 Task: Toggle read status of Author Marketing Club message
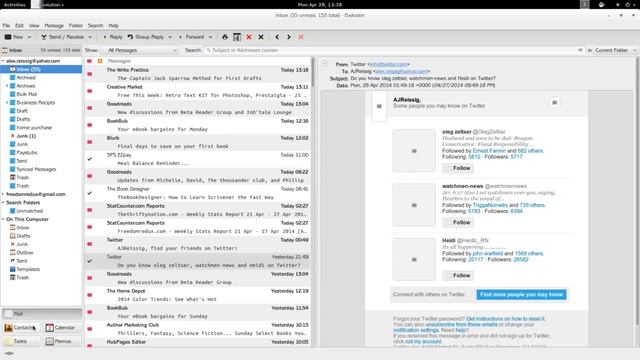89,329
